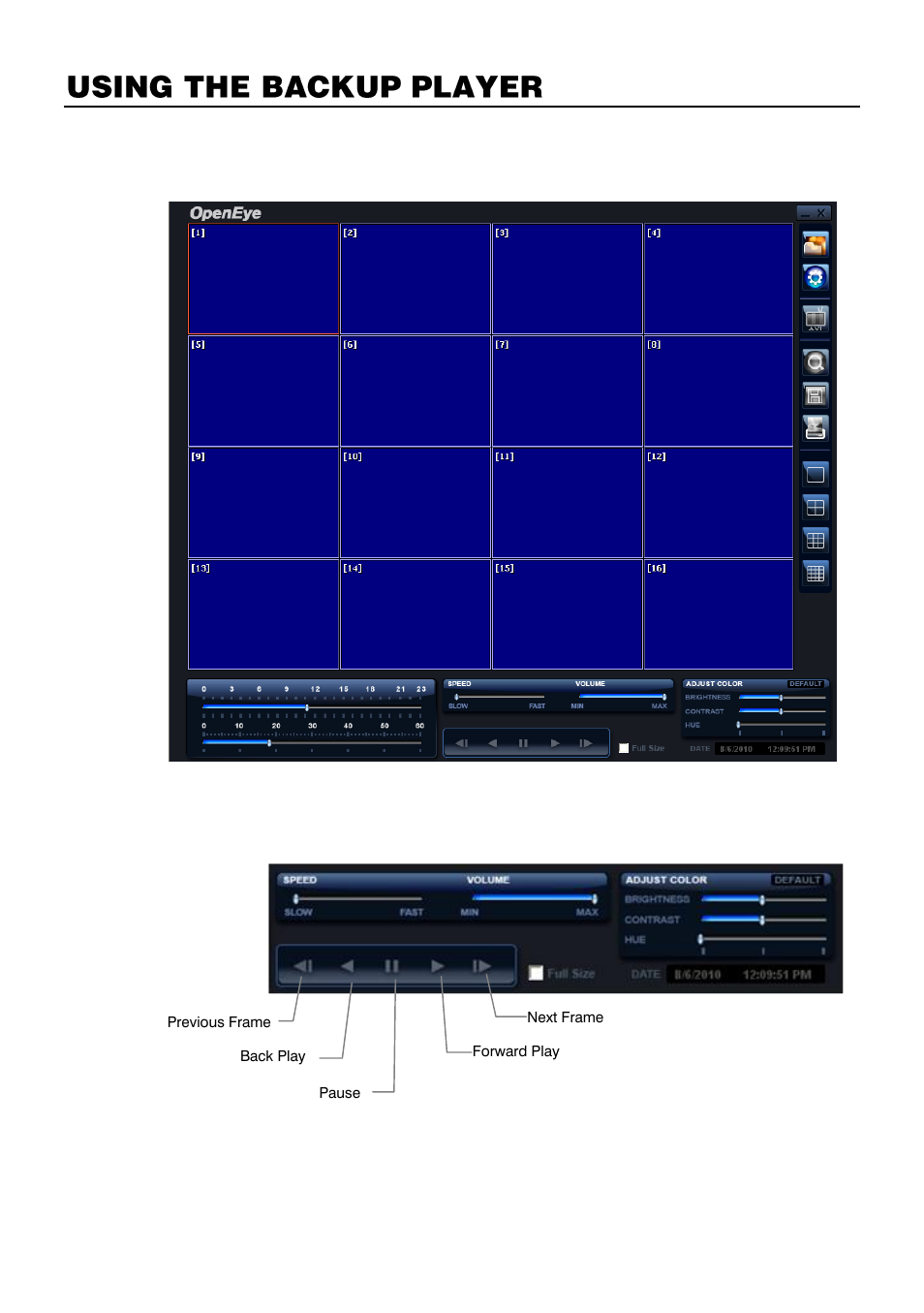Select camera channel [11] pane

point(568,503)
